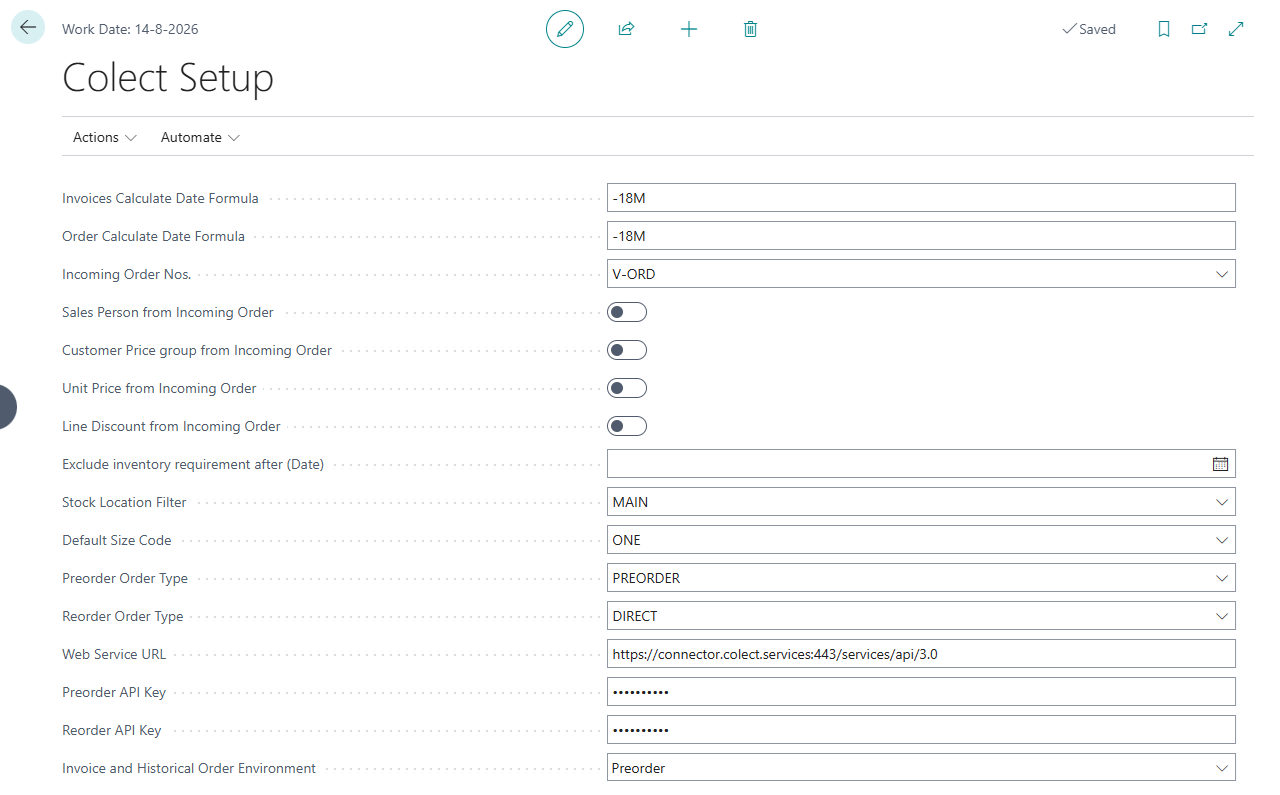The width and height of the screenshot is (1280, 795).
Task: Click the trash delete icon
Action: point(751,29)
